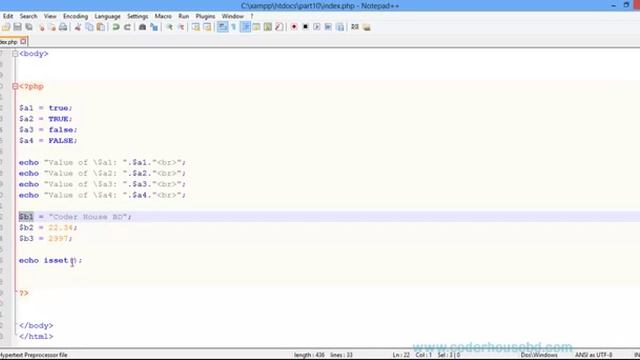Save the current recorded macro icon
This screenshot has width=640, height=360.
coord(340,27)
